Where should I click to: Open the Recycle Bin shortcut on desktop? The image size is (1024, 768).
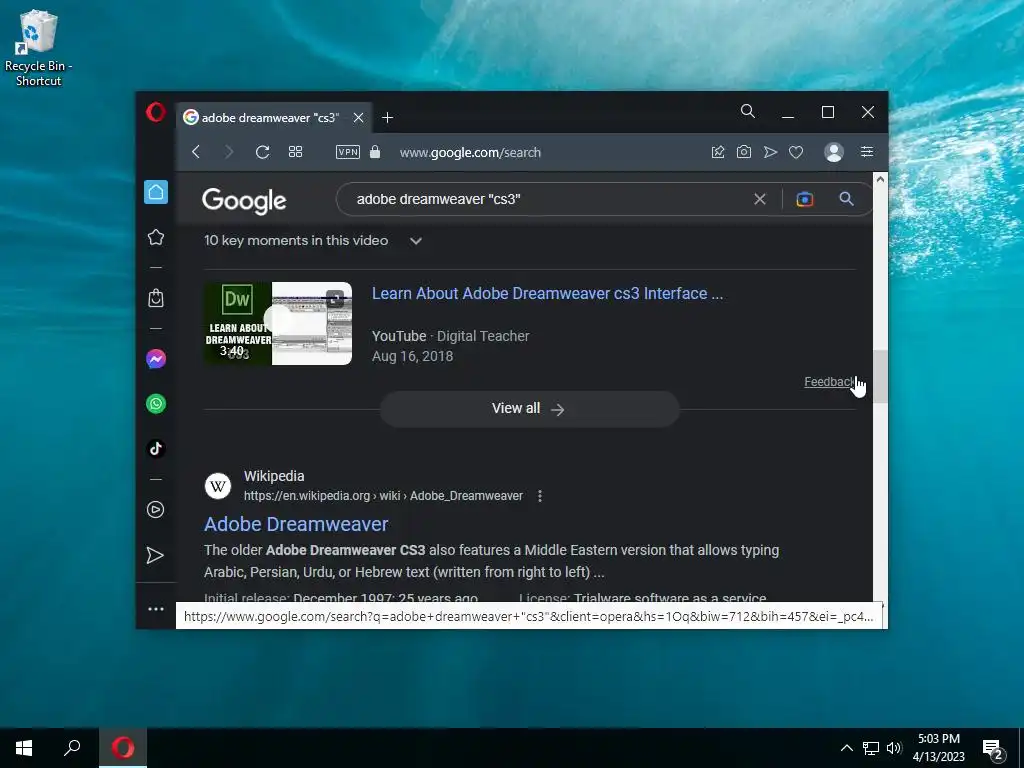39,48
